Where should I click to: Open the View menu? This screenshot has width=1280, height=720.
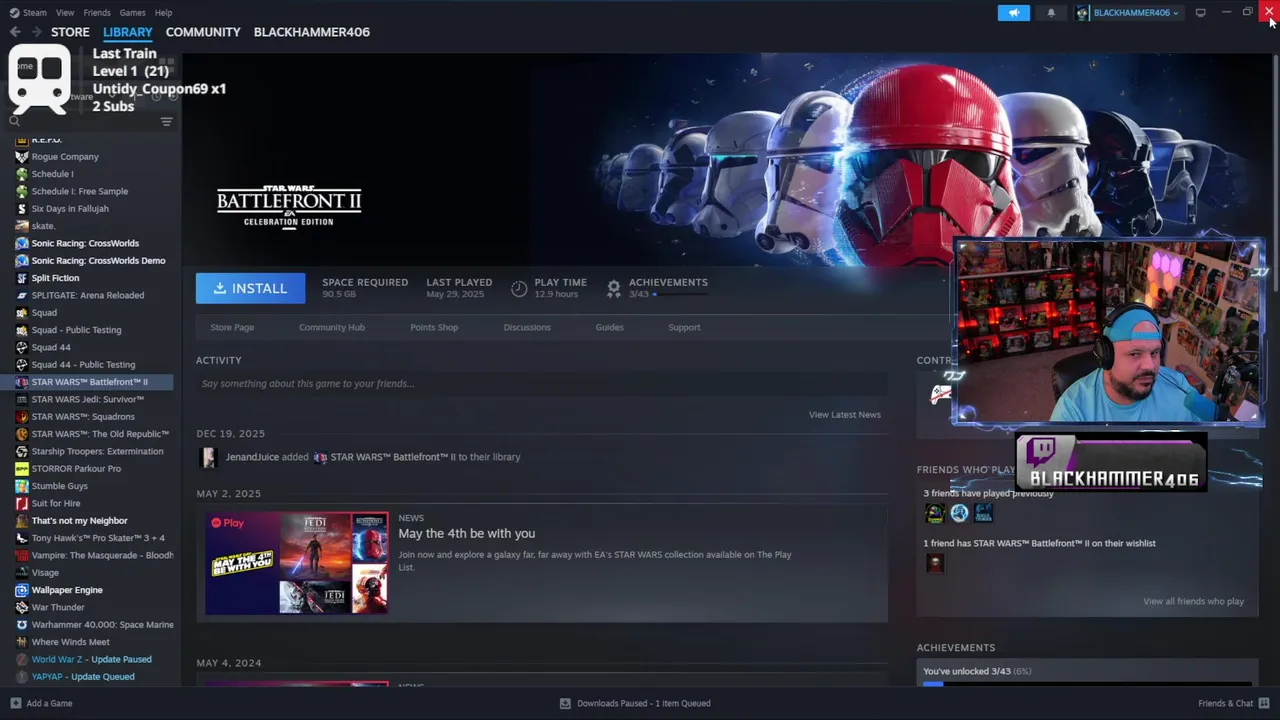[x=65, y=13]
